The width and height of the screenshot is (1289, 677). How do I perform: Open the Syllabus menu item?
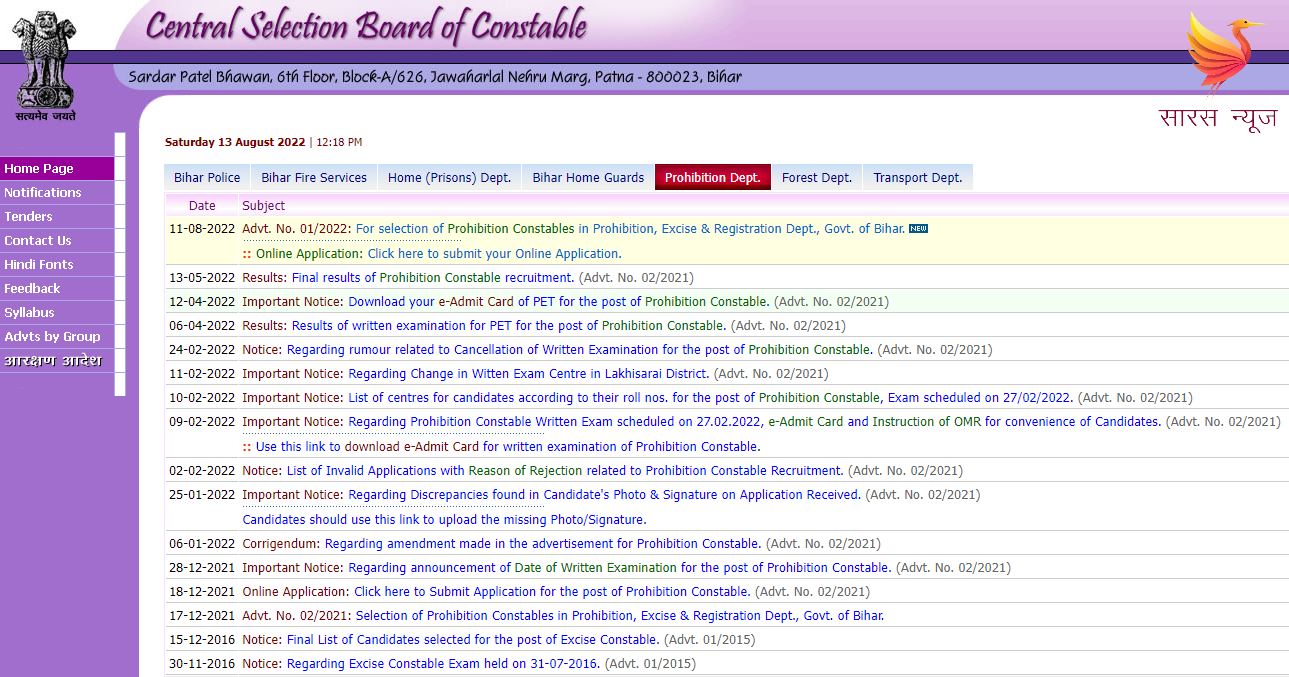pos(30,313)
